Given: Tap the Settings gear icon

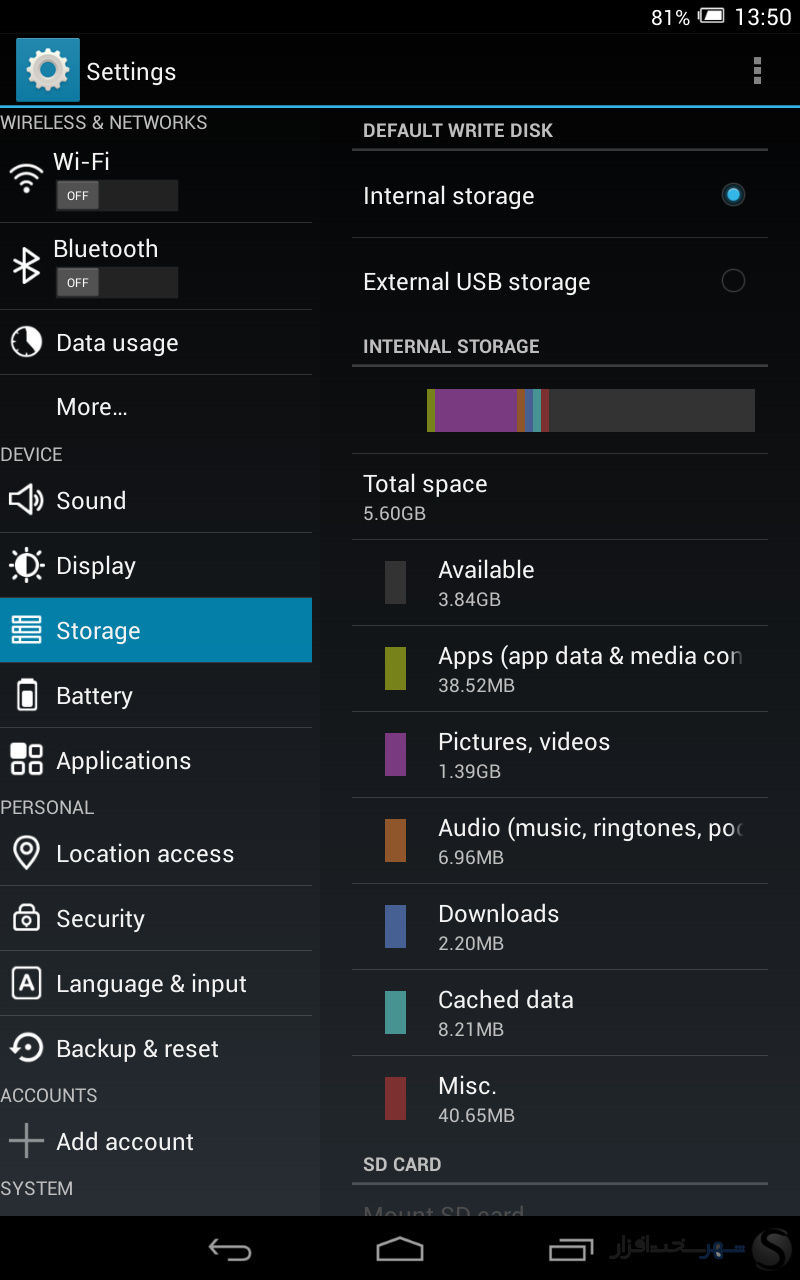Looking at the screenshot, I should point(48,70).
